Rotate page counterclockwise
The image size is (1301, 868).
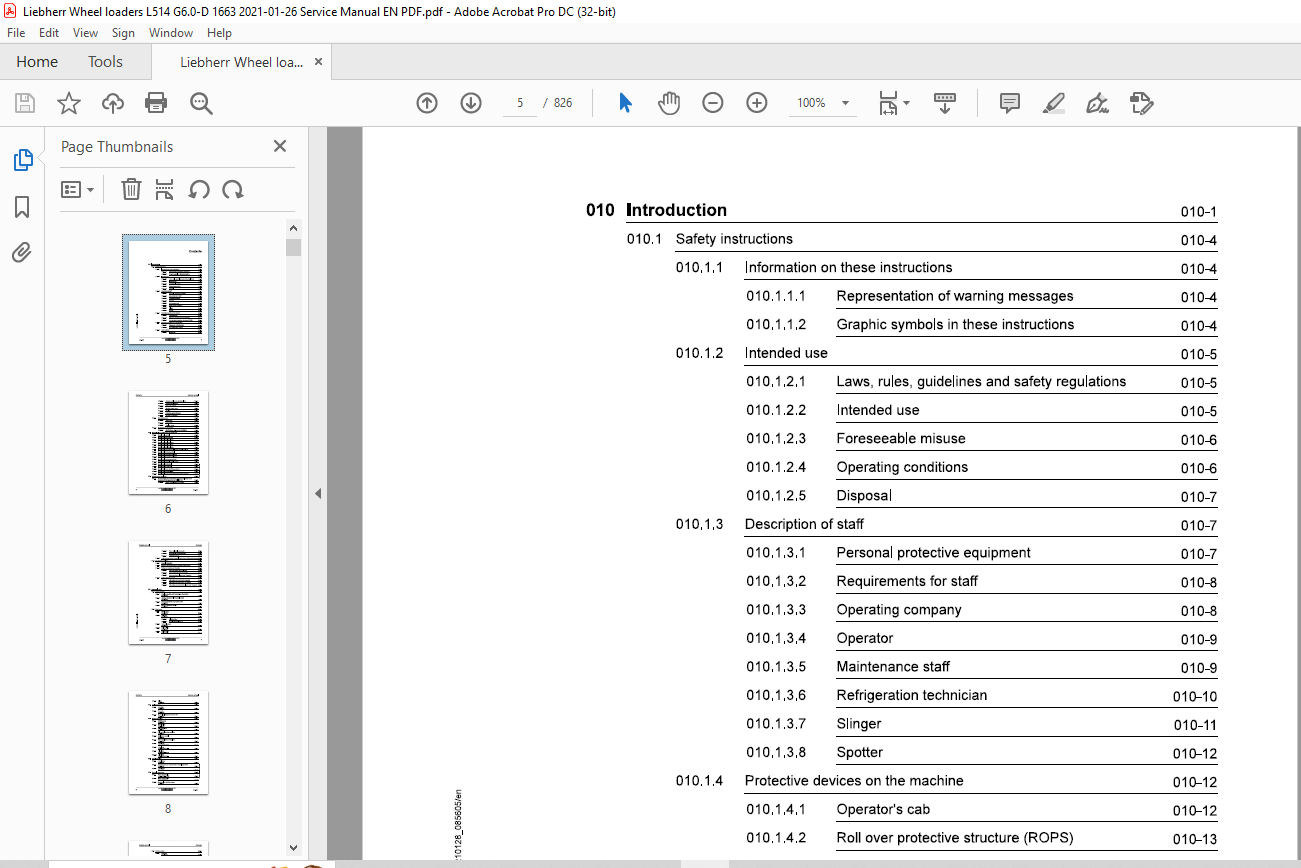pos(199,189)
